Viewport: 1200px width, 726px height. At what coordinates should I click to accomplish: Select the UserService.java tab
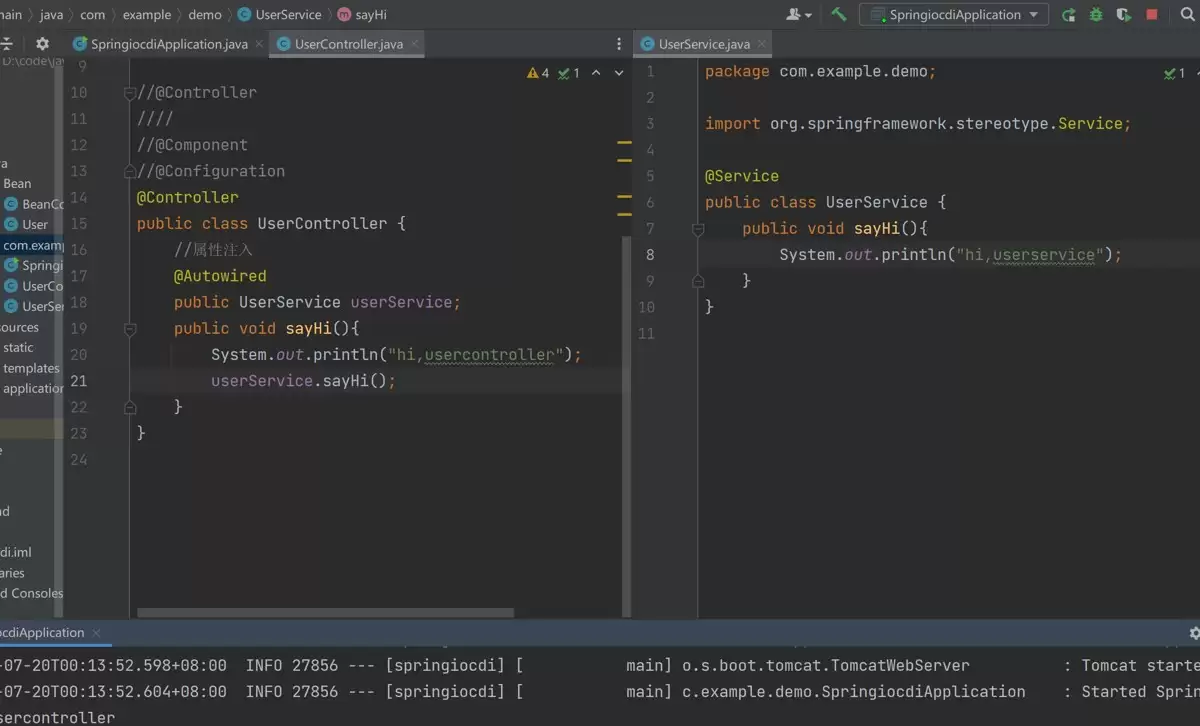704,44
